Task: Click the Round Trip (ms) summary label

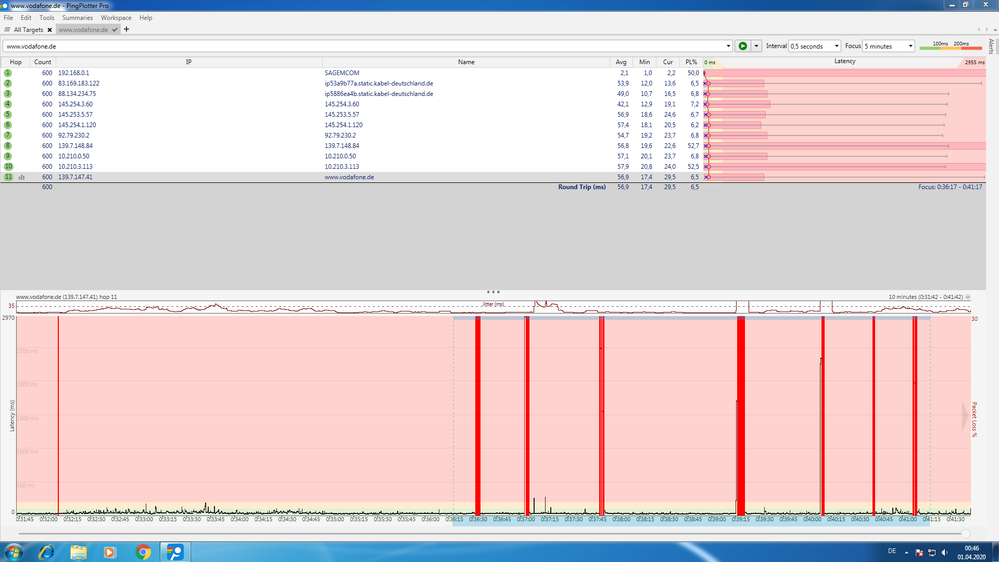Action: tap(582, 187)
